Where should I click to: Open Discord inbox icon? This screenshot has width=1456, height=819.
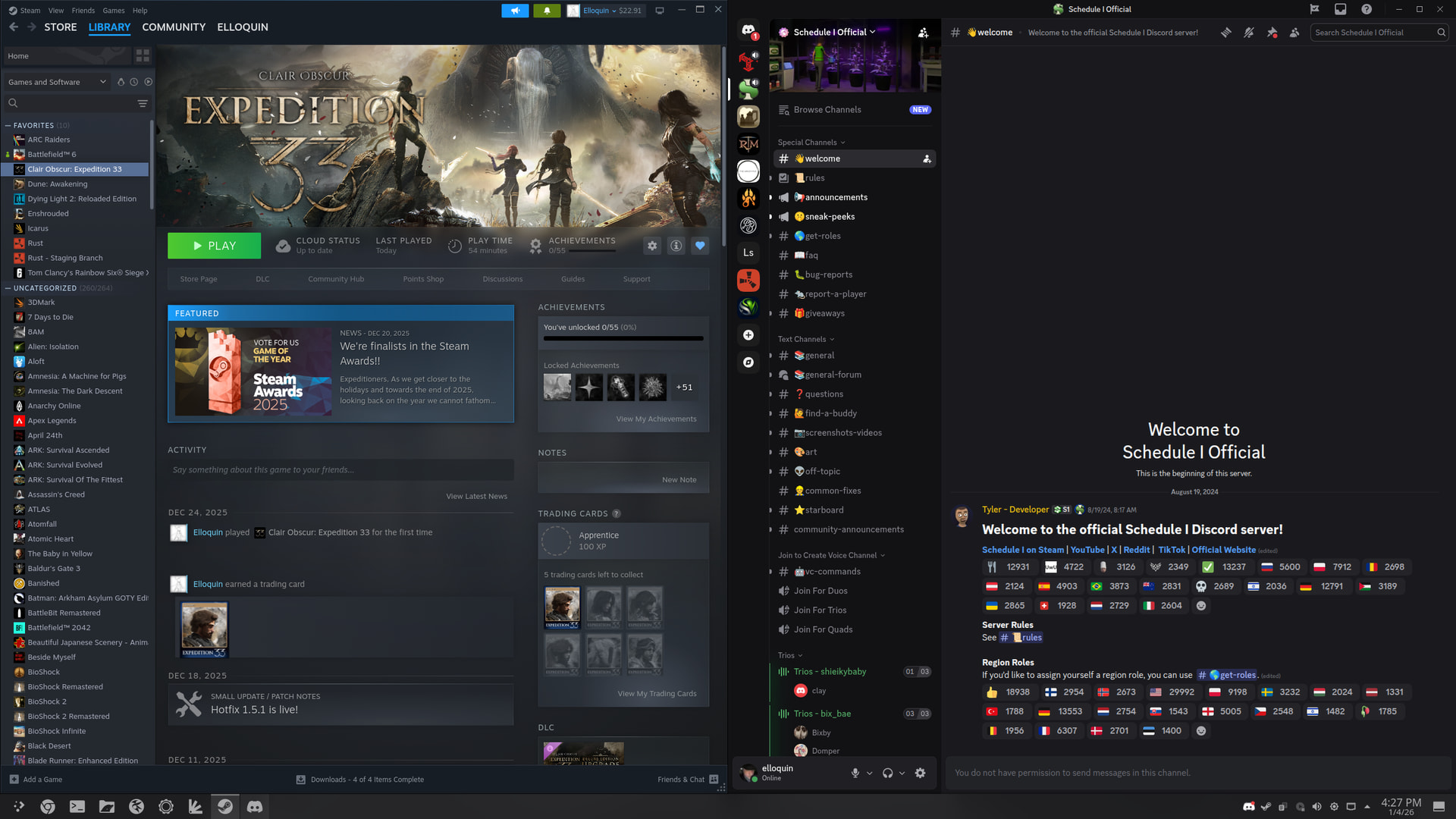coord(1341,9)
